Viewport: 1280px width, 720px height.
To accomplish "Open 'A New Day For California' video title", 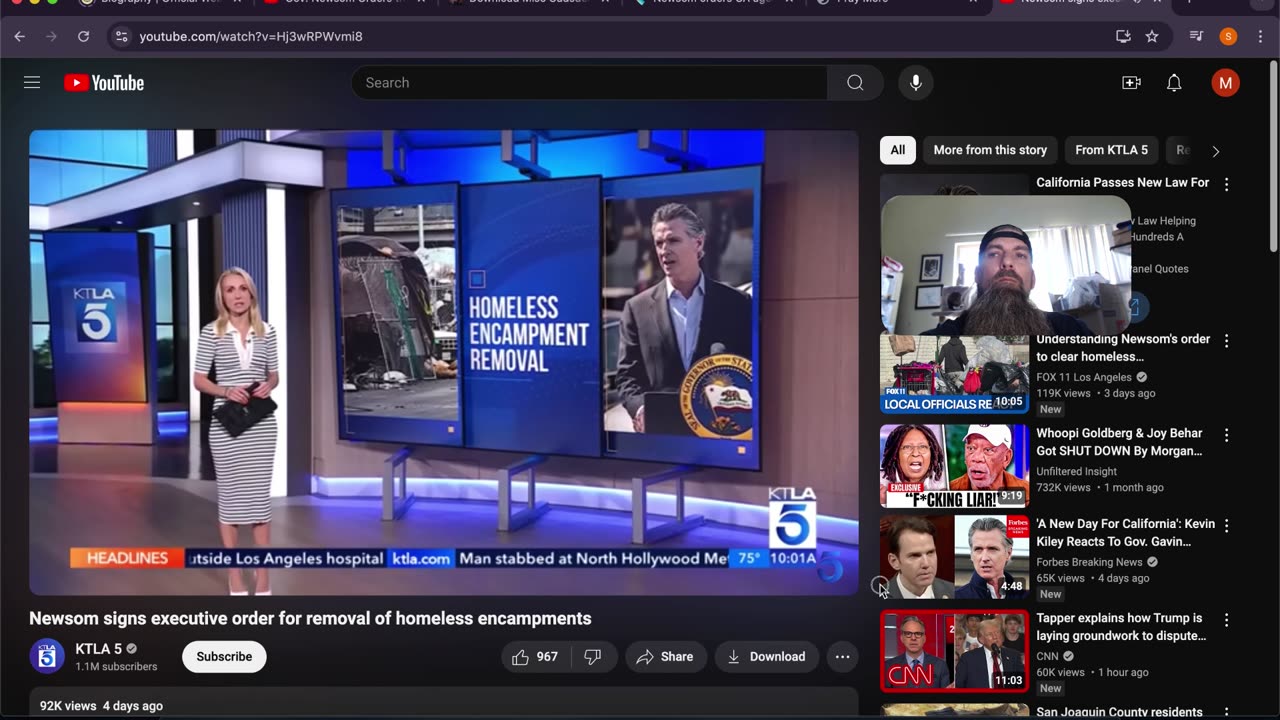I will click(x=1125, y=533).
